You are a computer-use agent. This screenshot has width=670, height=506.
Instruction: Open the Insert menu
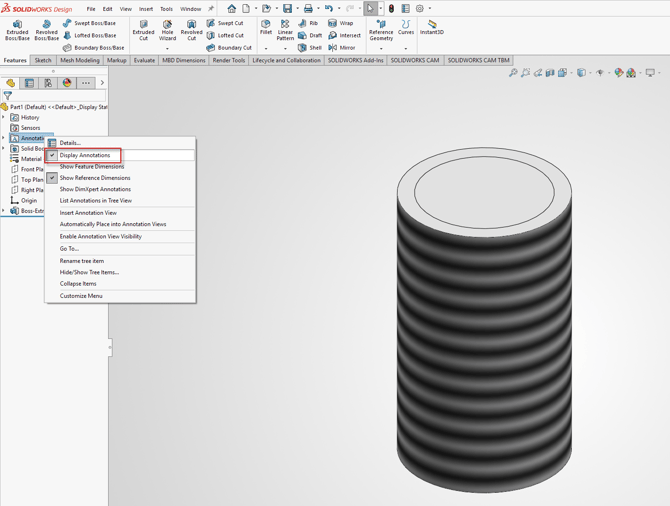click(146, 9)
